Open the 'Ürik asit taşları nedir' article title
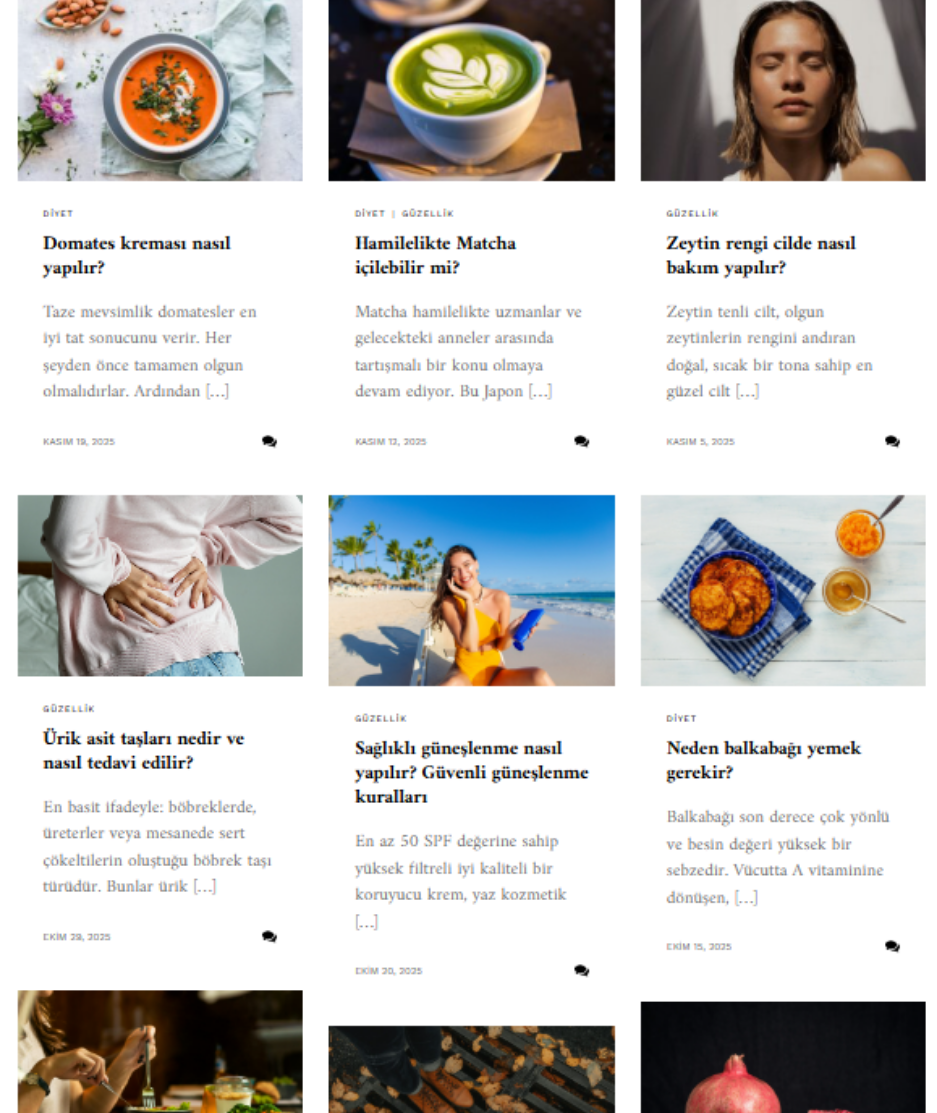This screenshot has height=1113, width=937. (x=143, y=750)
